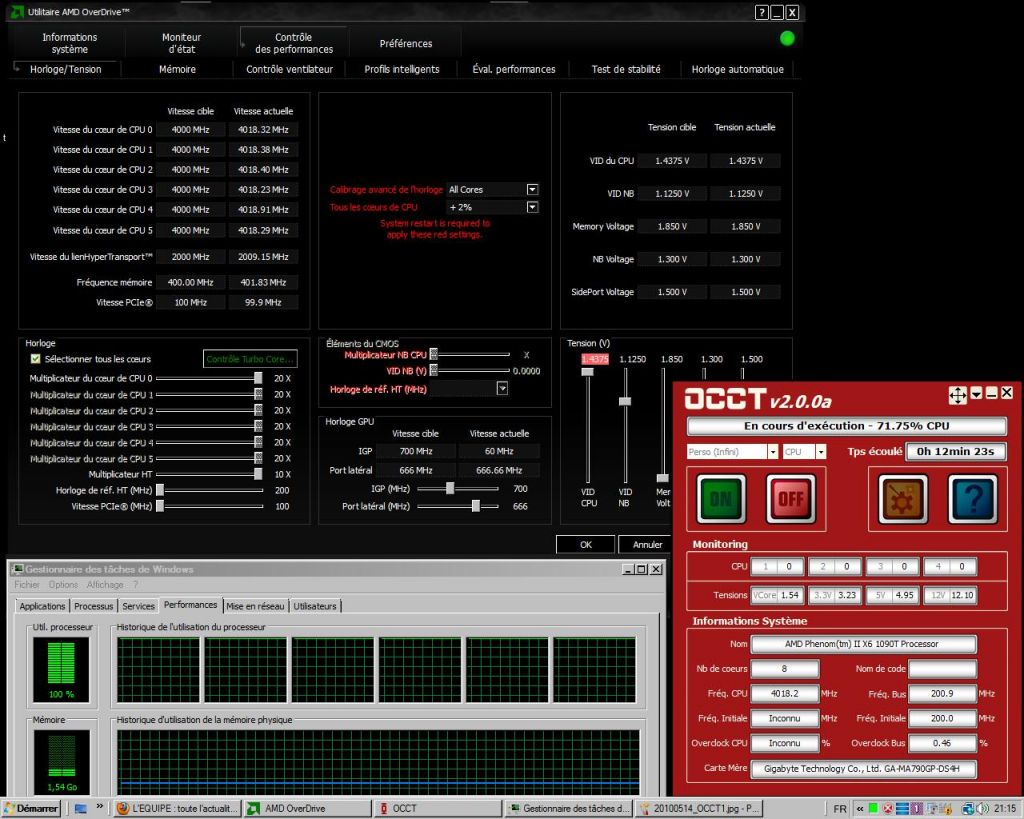Switch to Profils intelligents sub-tab

coord(402,69)
